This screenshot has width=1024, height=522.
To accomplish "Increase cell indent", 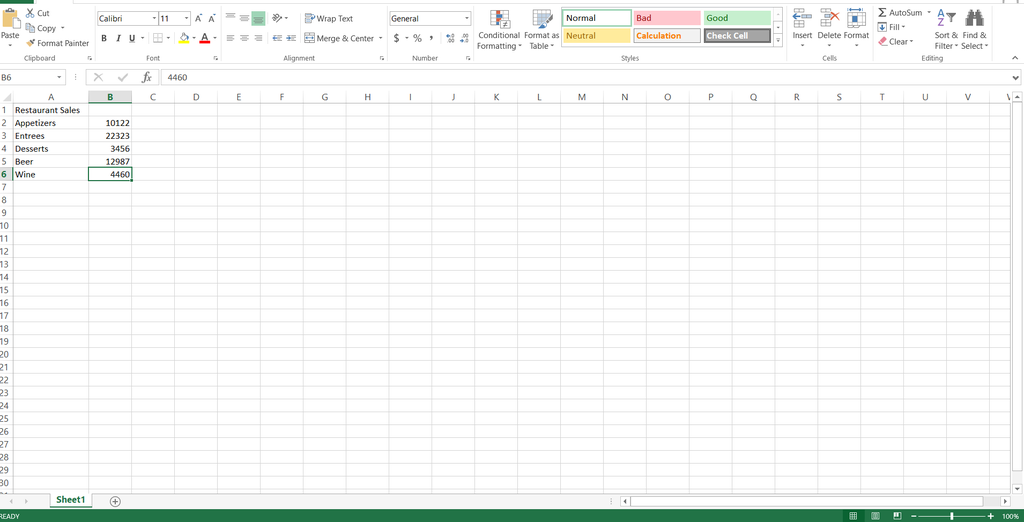I will tap(291, 39).
